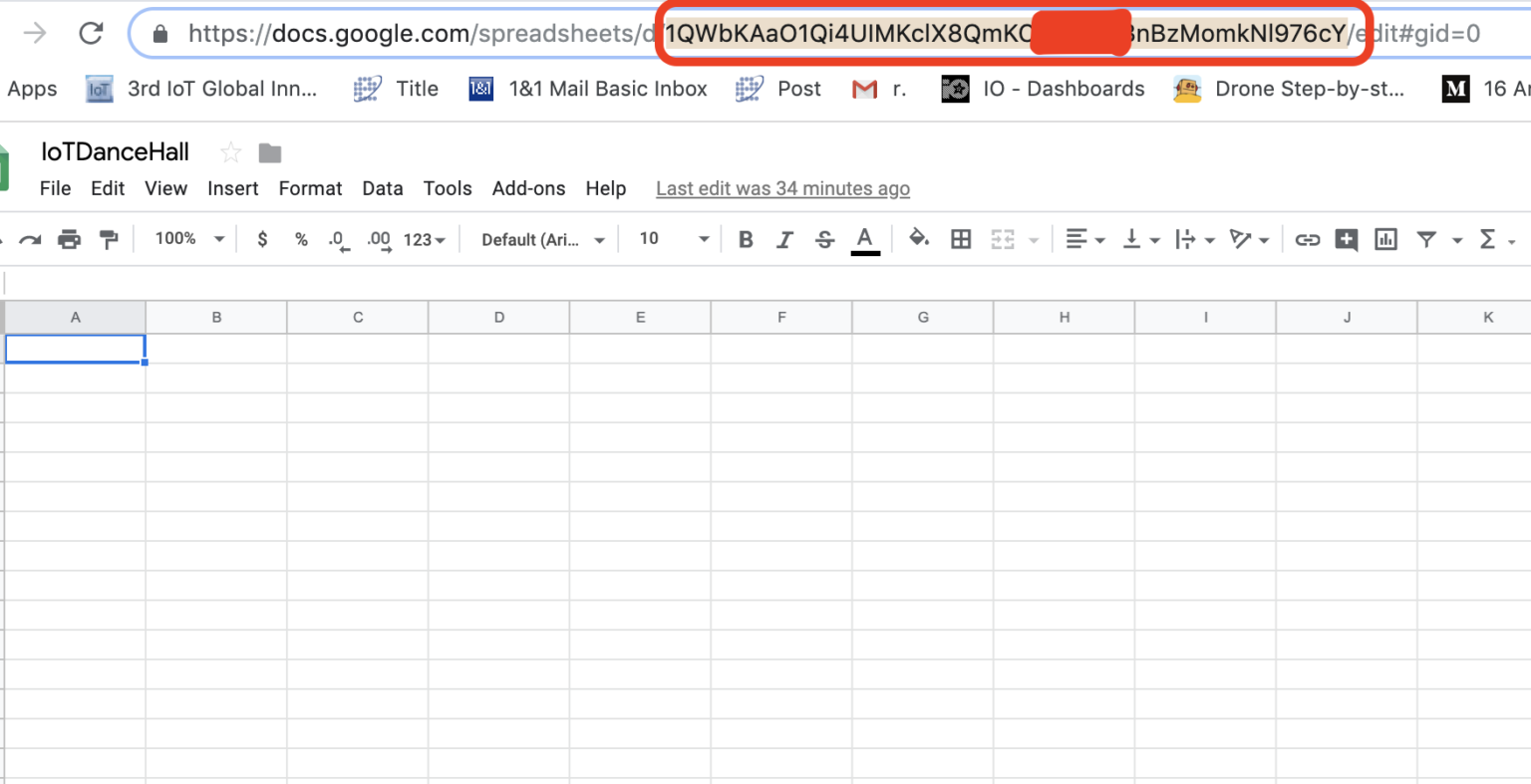Click the insert chart icon
This screenshot has height=784, width=1531.
[x=1385, y=239]
